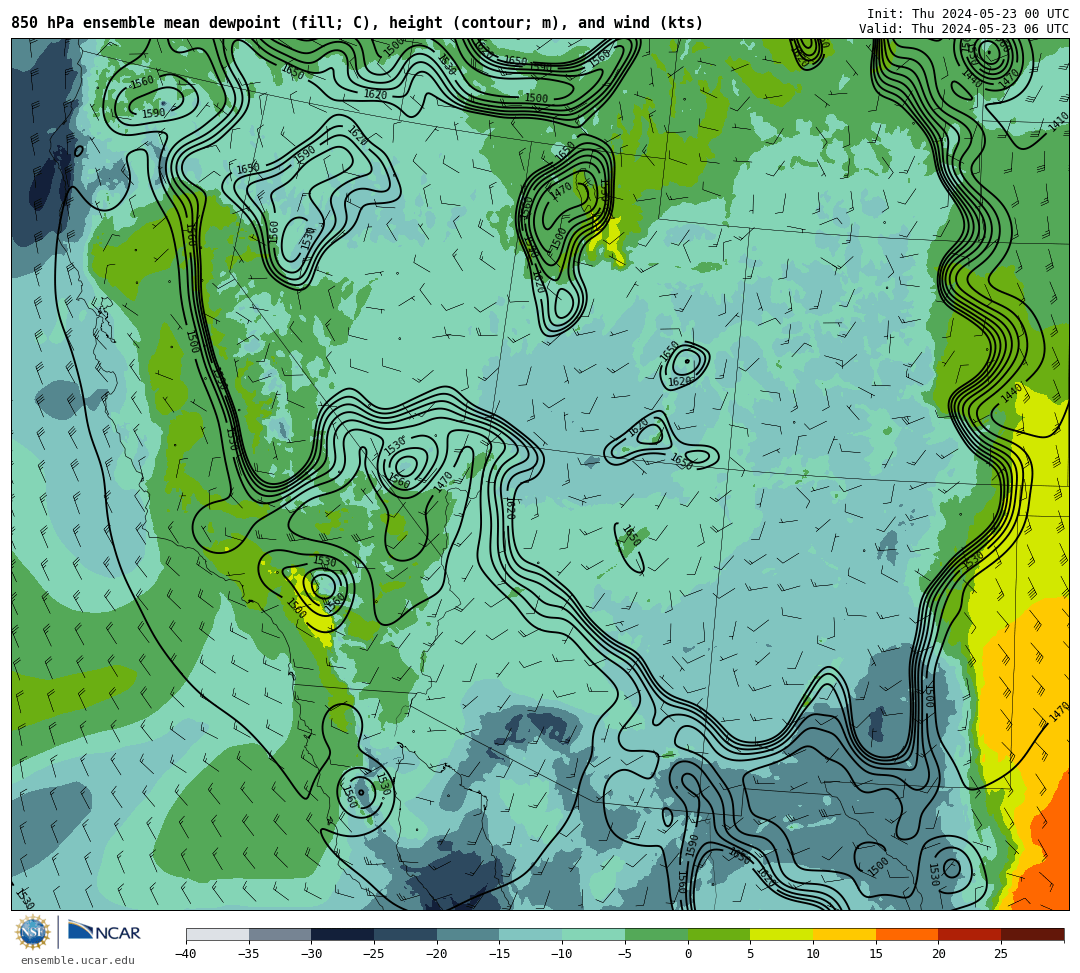Viewport: 1080px width, 973px height.
Task: Pick the light teal -15 to -10 colorbar segment
Action: 531,934
